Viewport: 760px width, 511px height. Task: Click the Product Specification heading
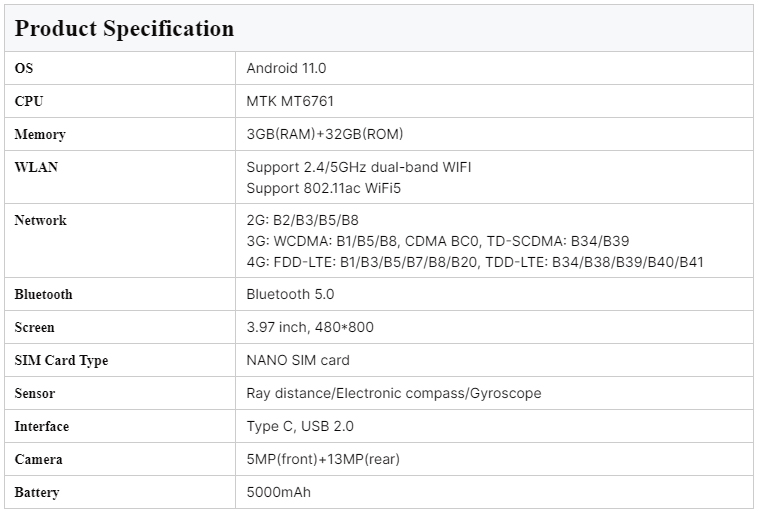pos(124,28)
